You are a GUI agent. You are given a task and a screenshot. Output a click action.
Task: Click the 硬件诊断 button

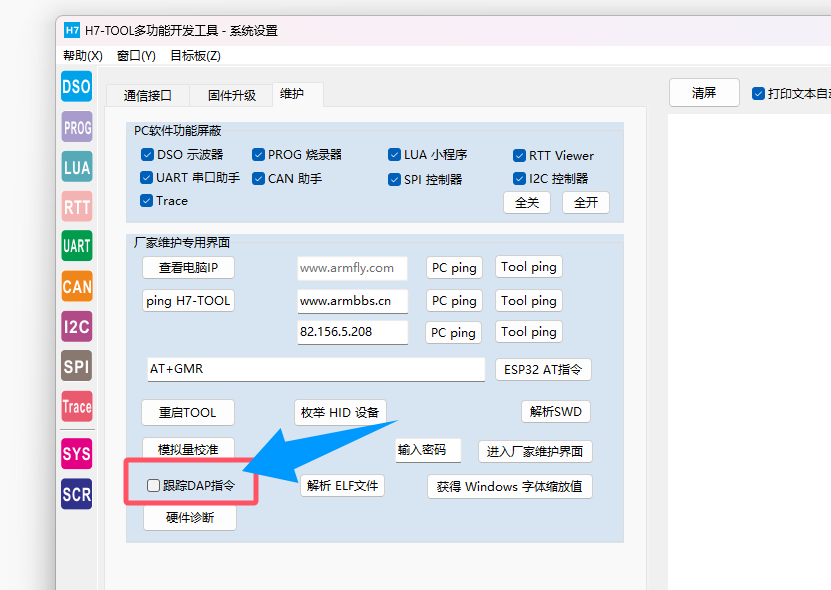(x=190, y=517)
